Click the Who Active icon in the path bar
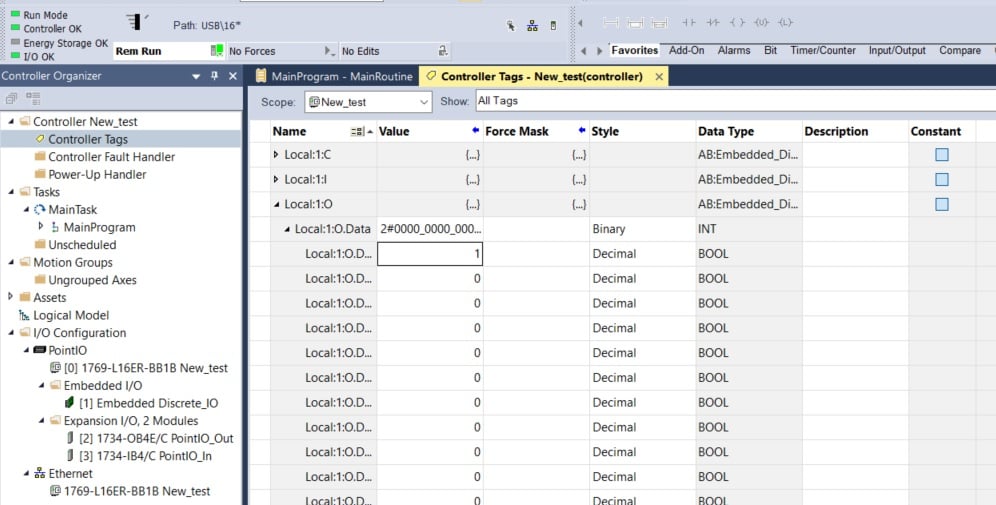Image resolution: width=996 pixels, height=505 pixels. (511, 26)
